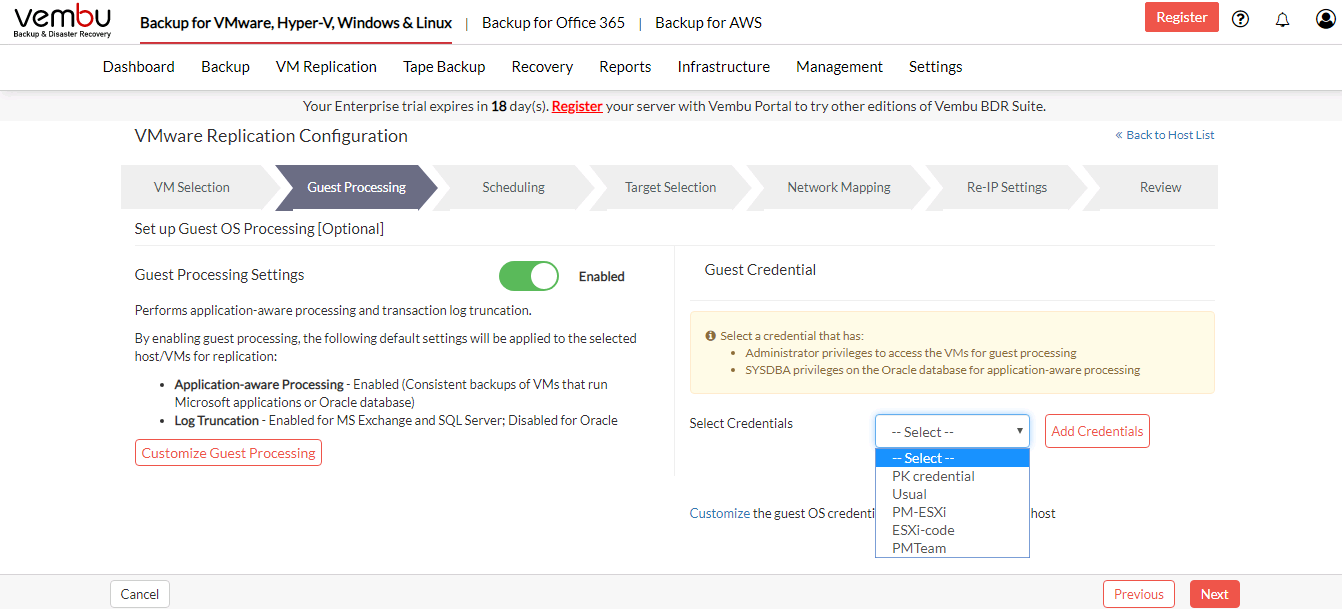The image size is (1342, 609).
Task: Open the Settings menu
Action: 936,67
